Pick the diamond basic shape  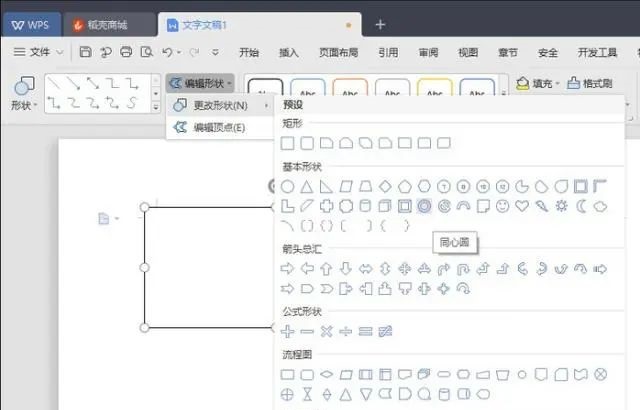pos(385,187)
